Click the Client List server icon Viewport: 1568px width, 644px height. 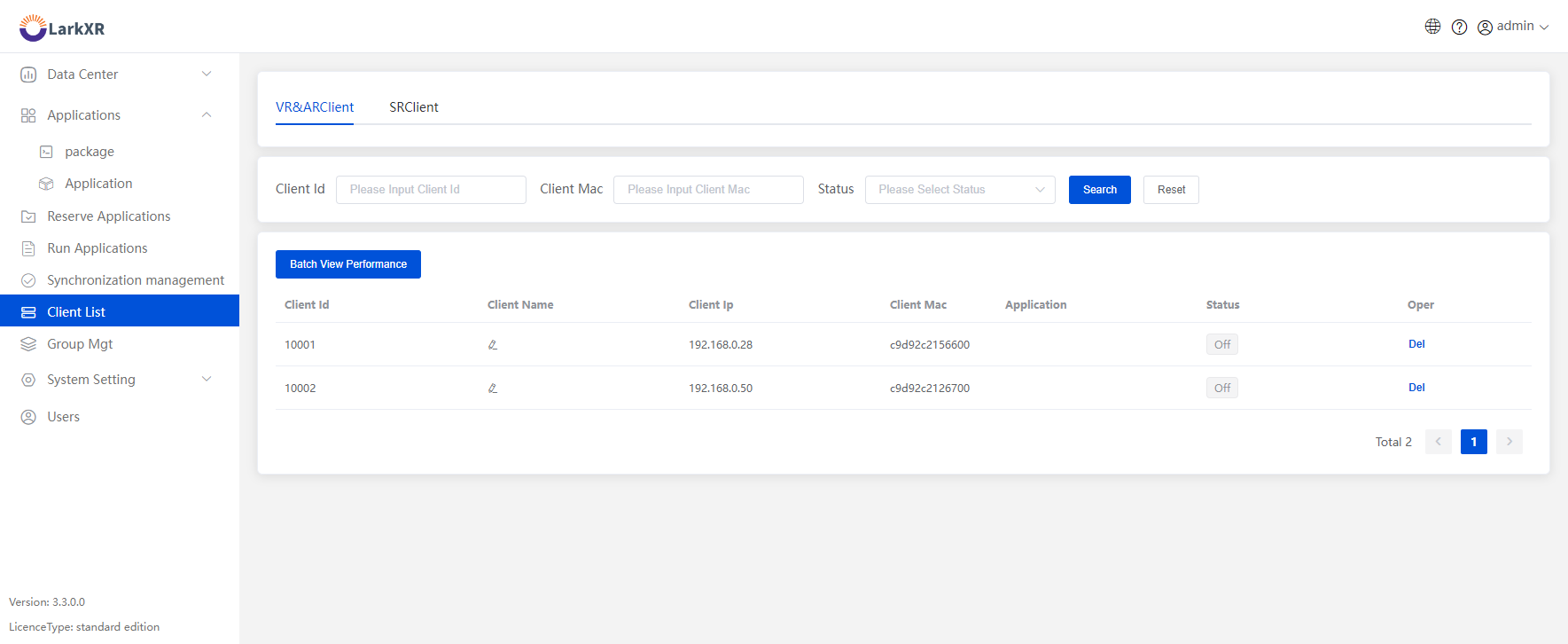[28, 312]
